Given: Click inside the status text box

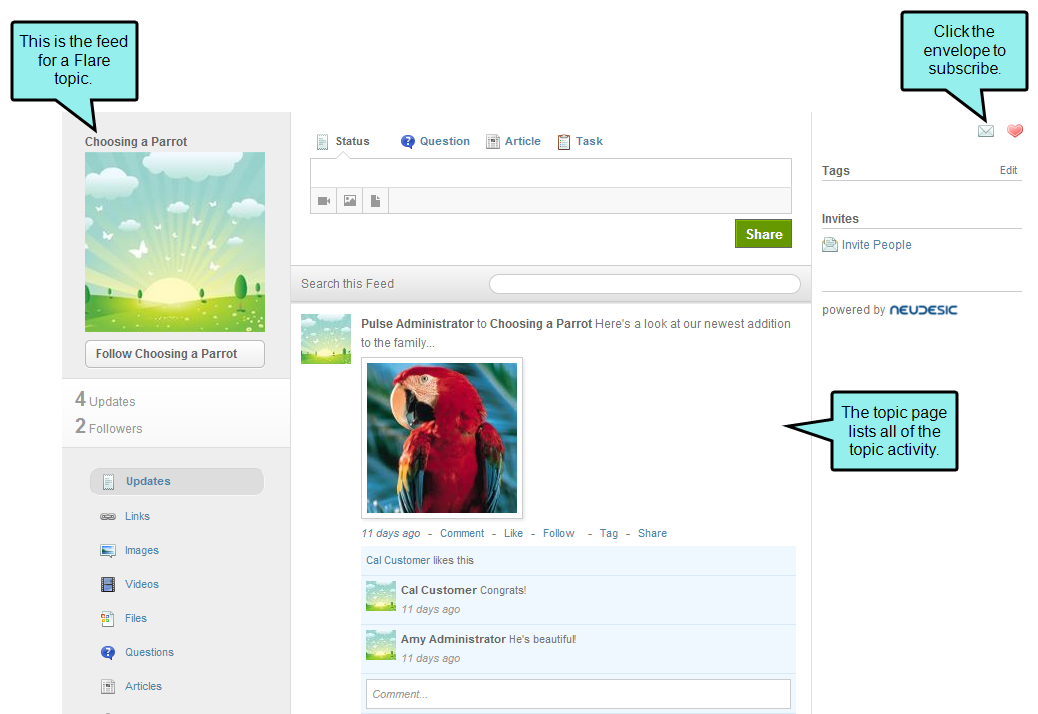Looking at the screenshot, I should coord(551,173).
